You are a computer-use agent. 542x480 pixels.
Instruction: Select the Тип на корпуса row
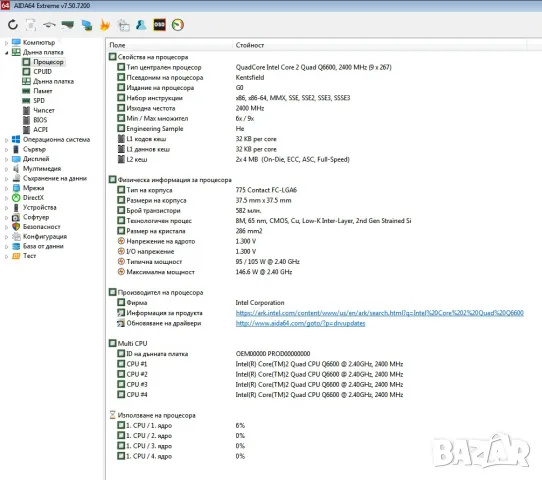[207, 190]
